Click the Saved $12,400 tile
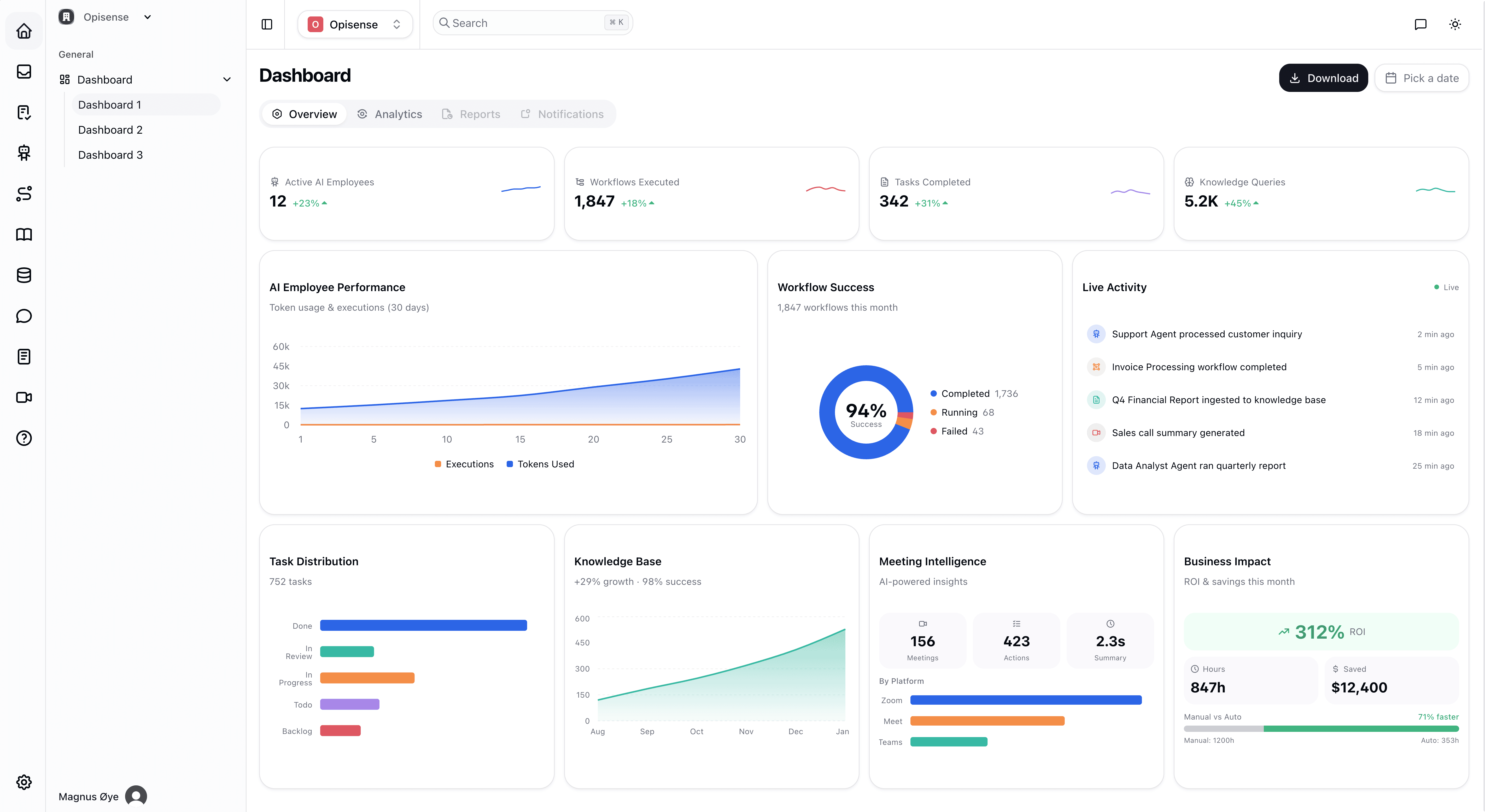The image size is (1485, 812). tap(1392, 680)
